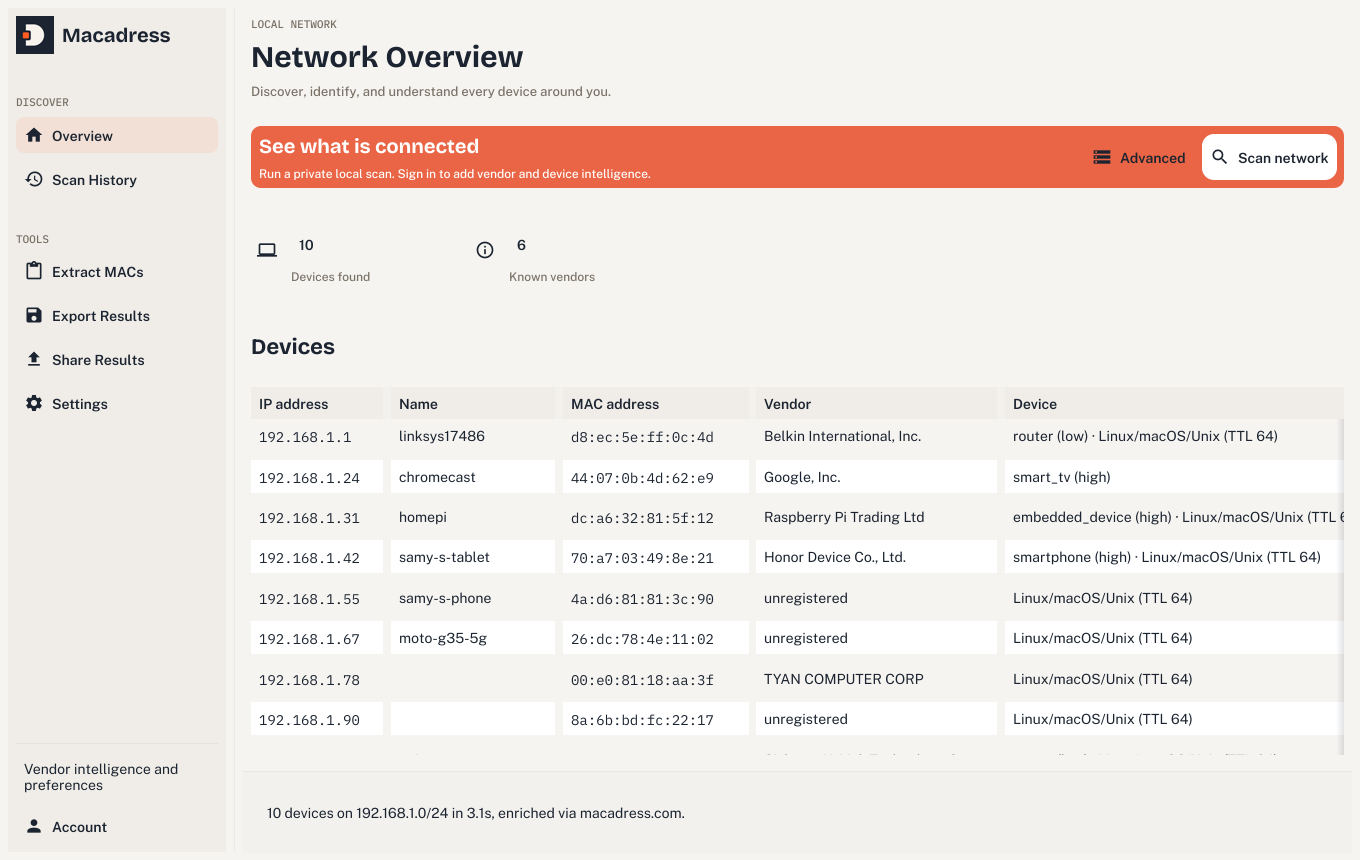Click the info icon beside Known vendors
1360x860 pixels.
485,250
